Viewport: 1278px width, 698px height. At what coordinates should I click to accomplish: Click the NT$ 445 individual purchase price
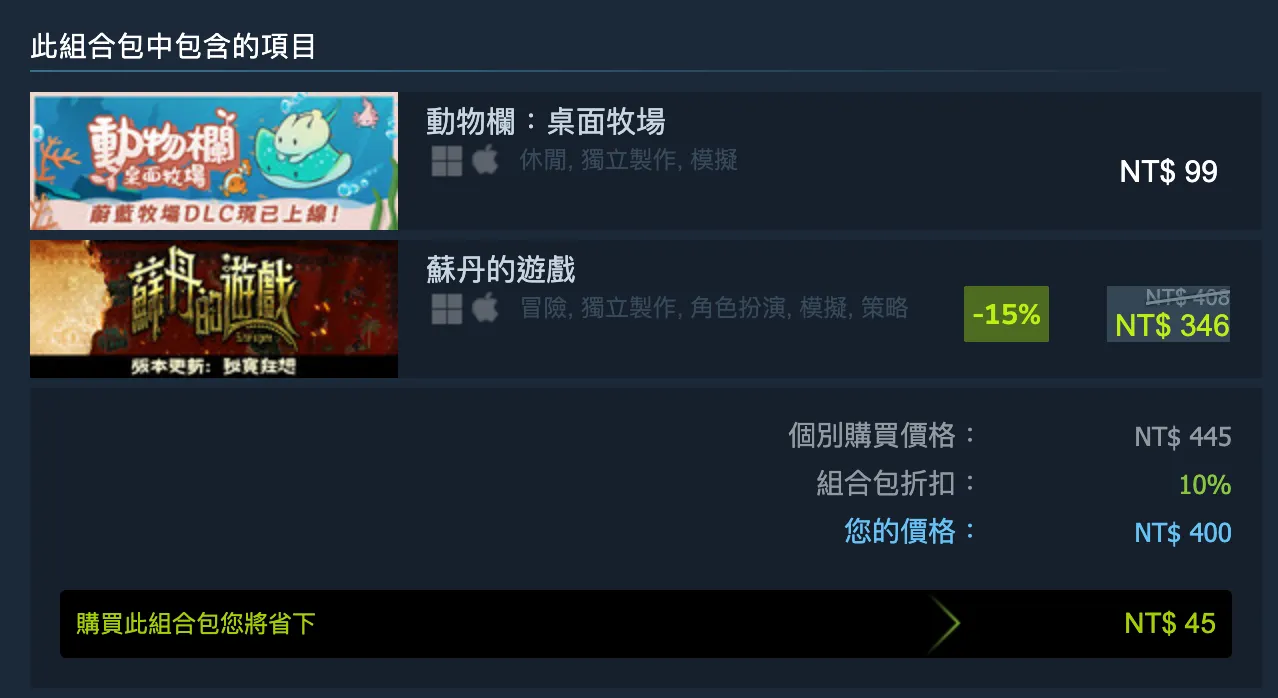point(1183,437)
